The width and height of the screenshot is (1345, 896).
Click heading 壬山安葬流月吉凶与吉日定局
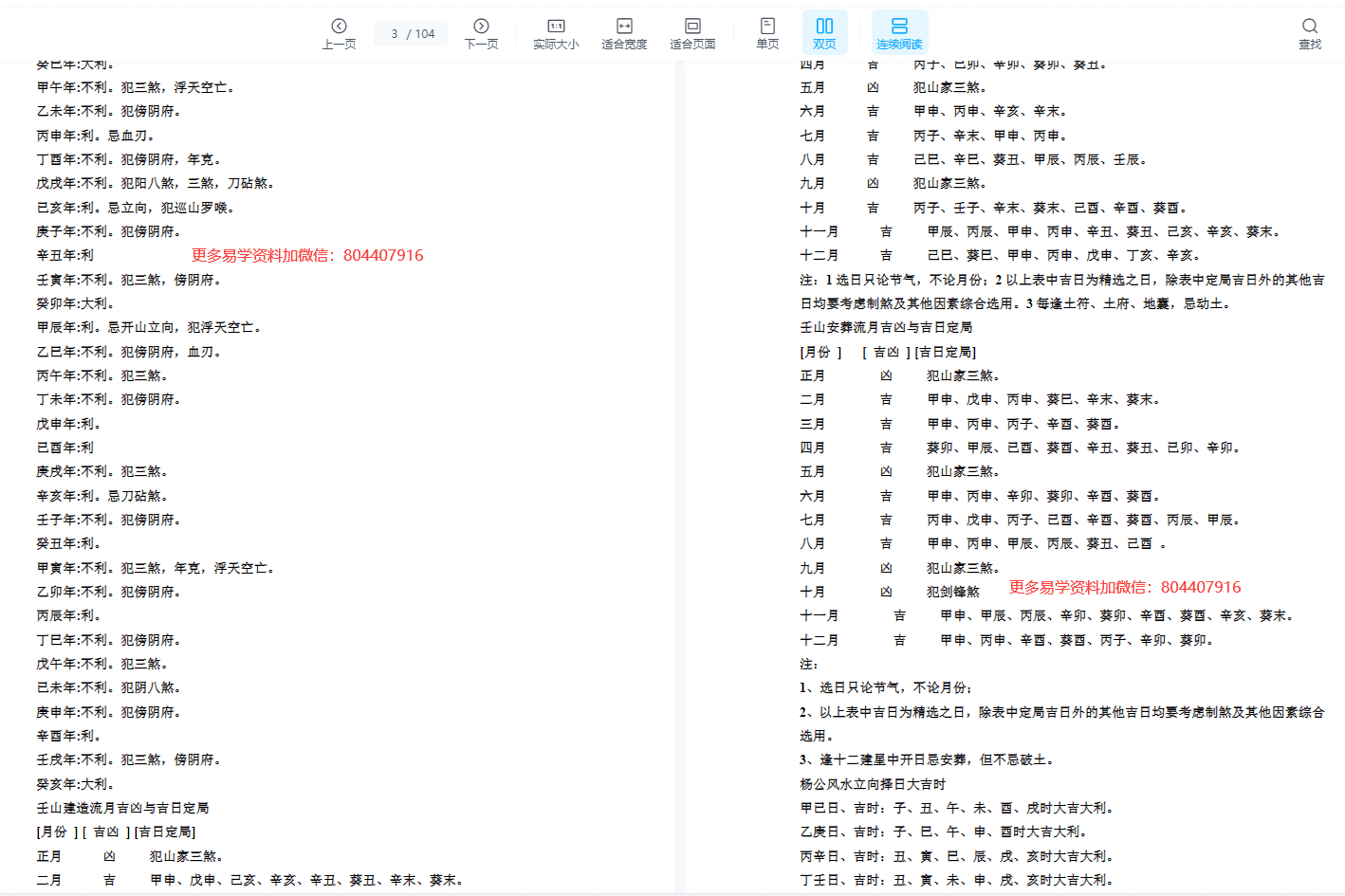(x=886, y=327)
